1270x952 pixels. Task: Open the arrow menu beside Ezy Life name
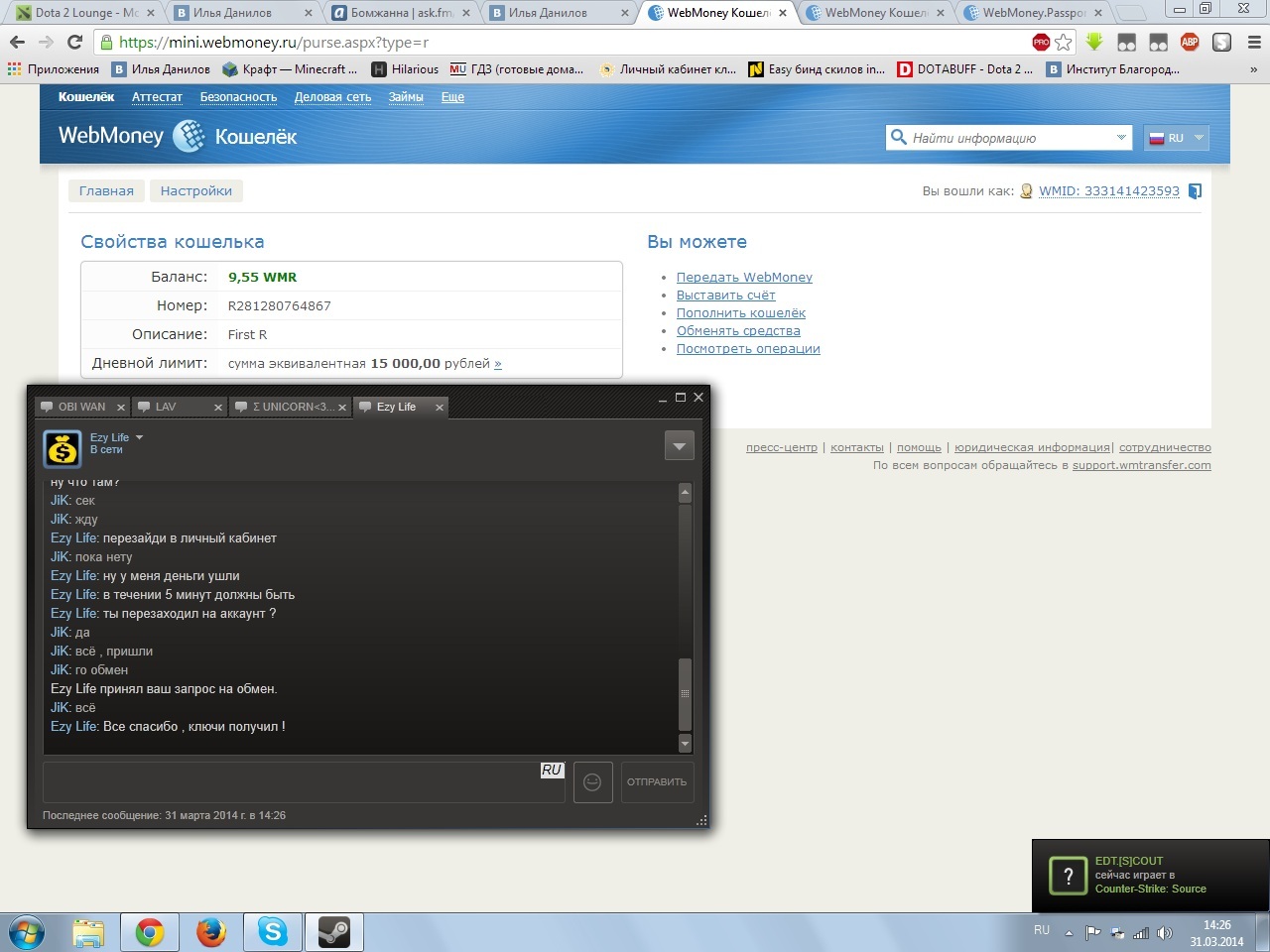point(139,437)
